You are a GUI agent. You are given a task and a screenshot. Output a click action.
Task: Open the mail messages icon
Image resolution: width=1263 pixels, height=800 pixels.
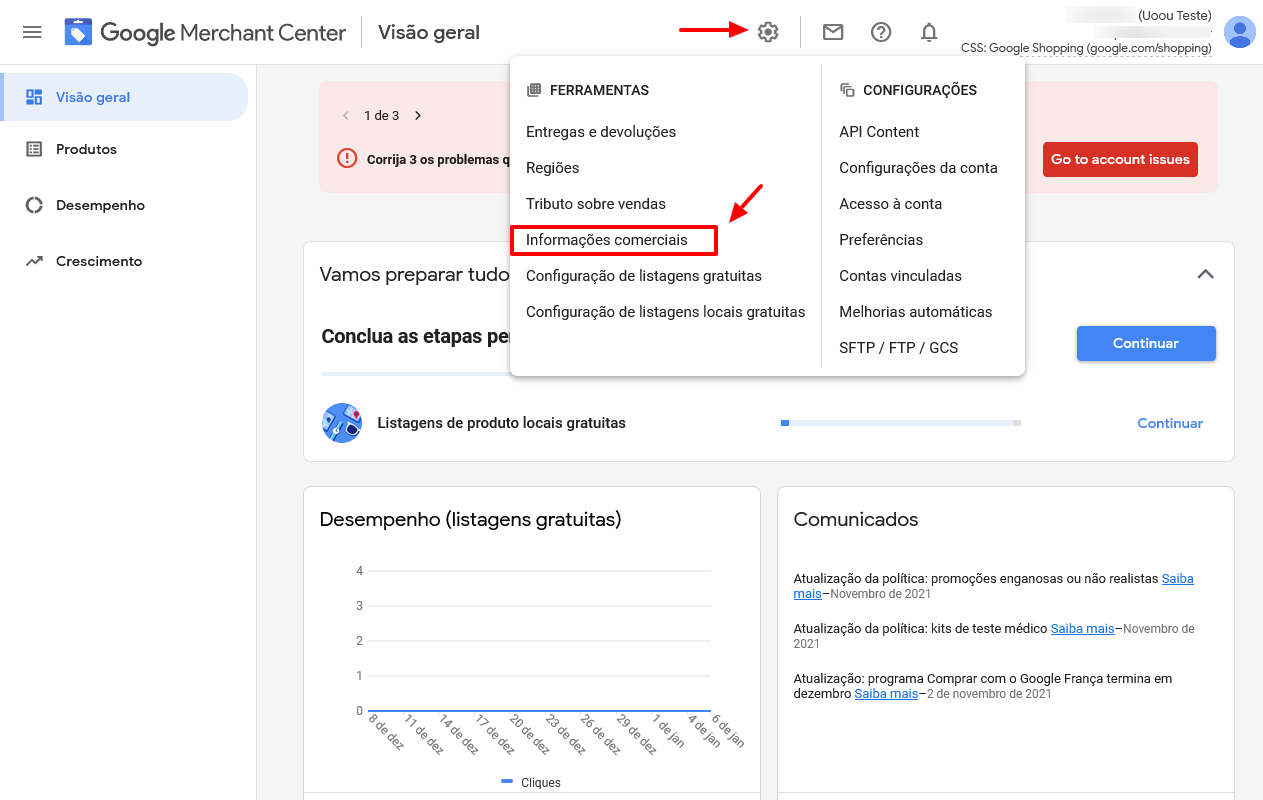[833, 32]
